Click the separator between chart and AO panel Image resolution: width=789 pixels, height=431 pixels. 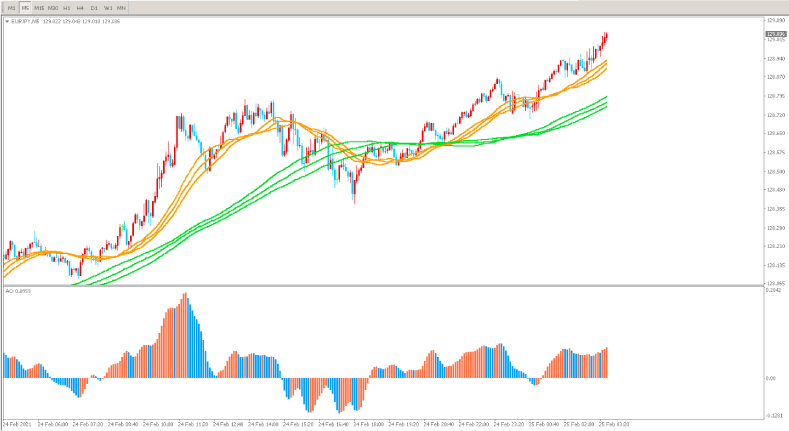click(x=380, y=286)
